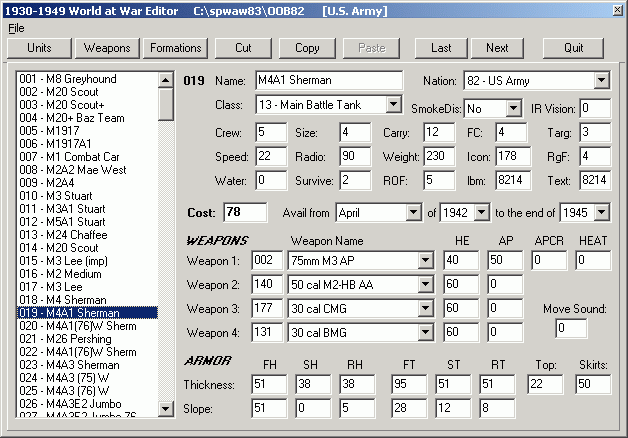
Task: Open the Formations editor
Action: (175, 48)
